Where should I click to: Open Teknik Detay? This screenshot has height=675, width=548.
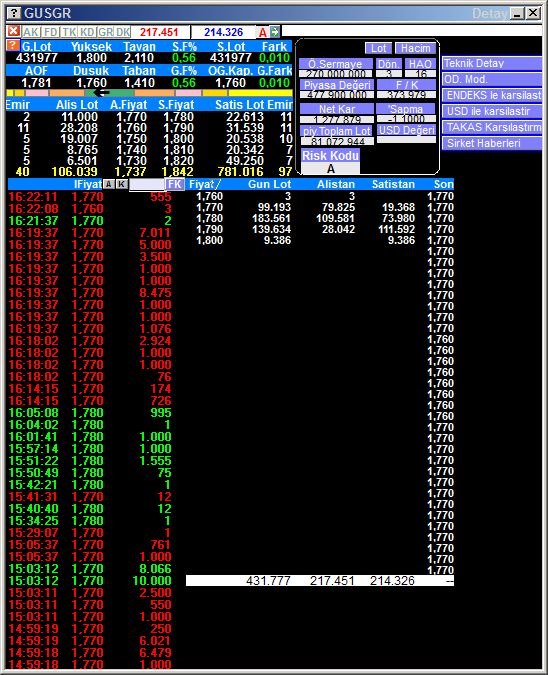[492, 63]
